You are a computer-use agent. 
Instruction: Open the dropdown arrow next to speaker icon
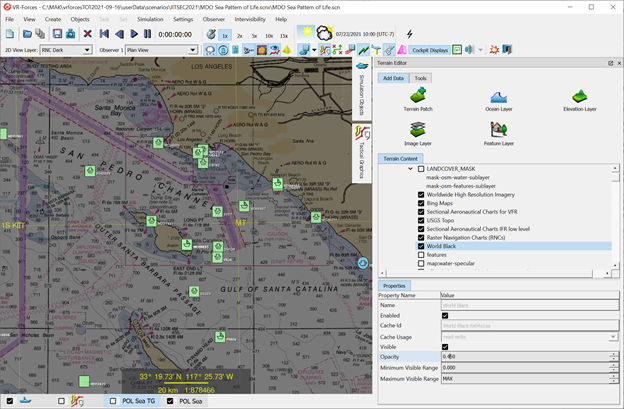[480, 50]
